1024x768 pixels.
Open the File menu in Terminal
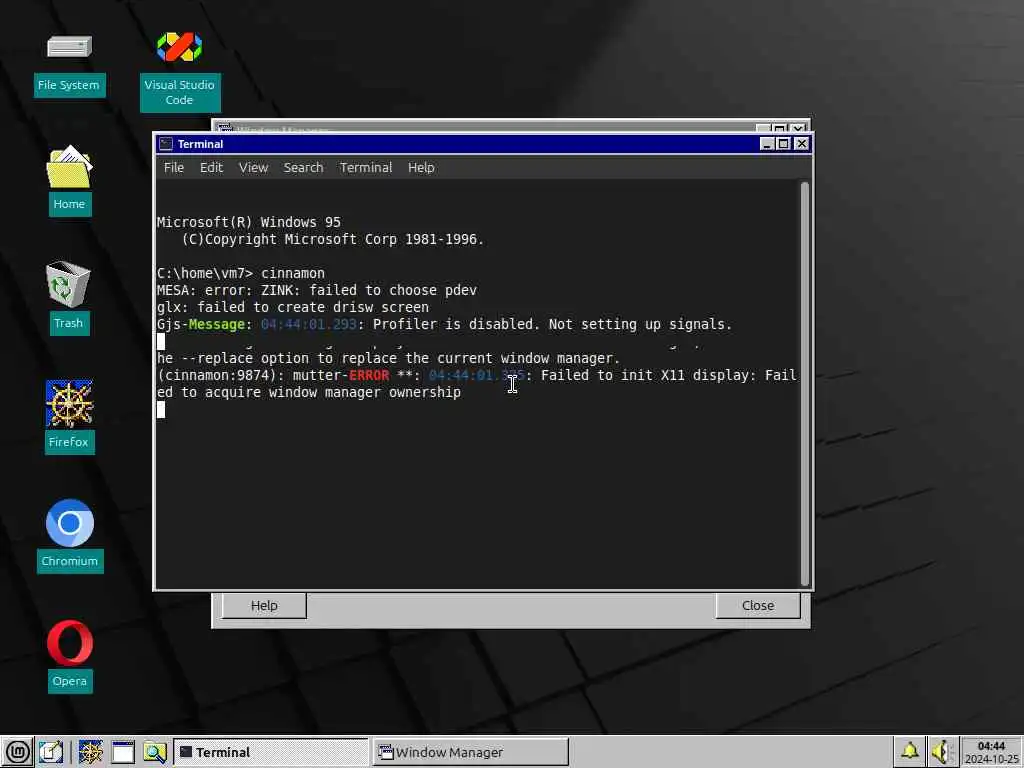pyautogui.click(x=174, y=168)
